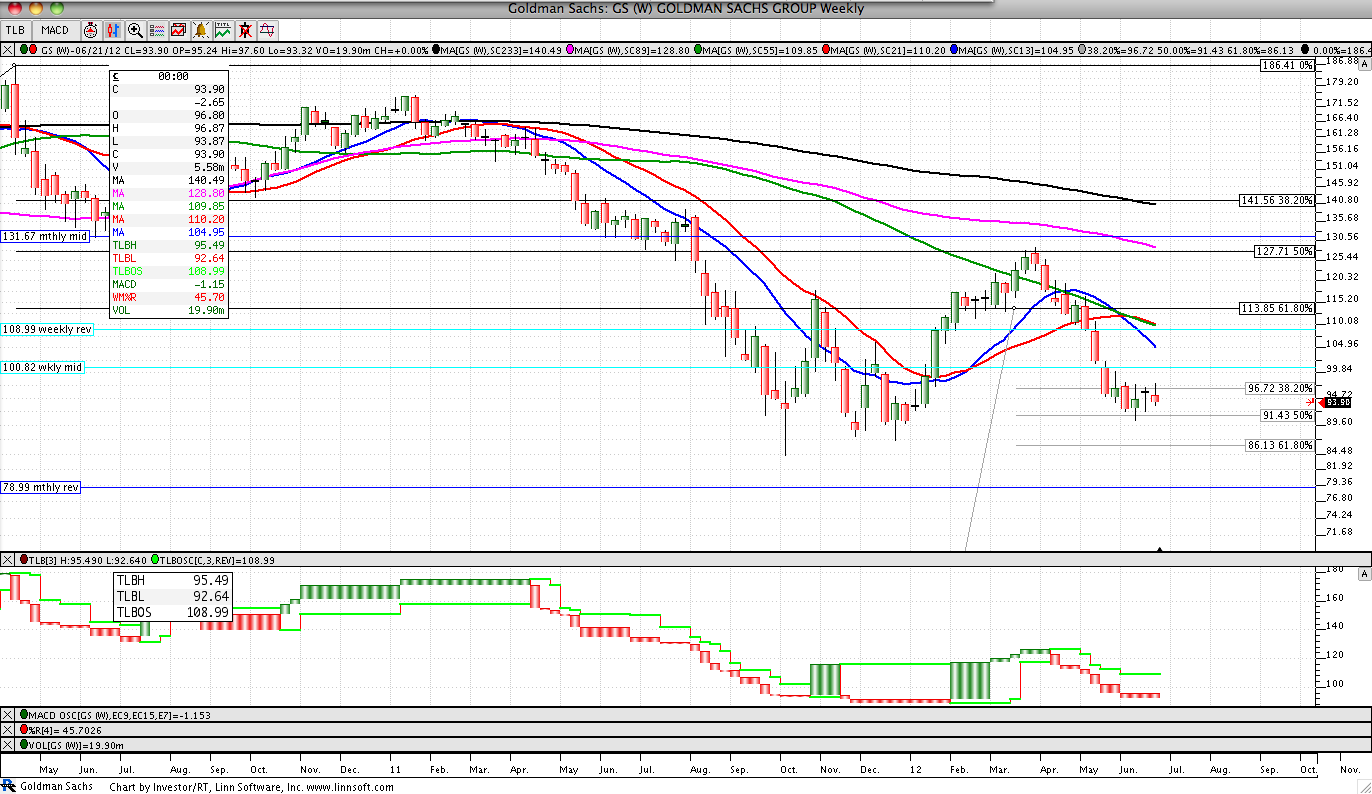This screenshot has width=1372, height=794.
Task: Click the green SC55 moving average marker
Action: click(699, 49)
